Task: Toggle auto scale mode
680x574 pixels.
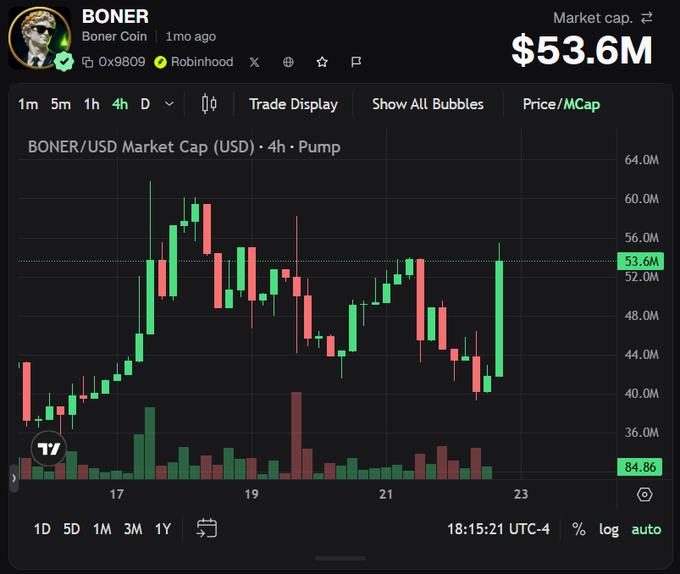Action: [646, 529]
